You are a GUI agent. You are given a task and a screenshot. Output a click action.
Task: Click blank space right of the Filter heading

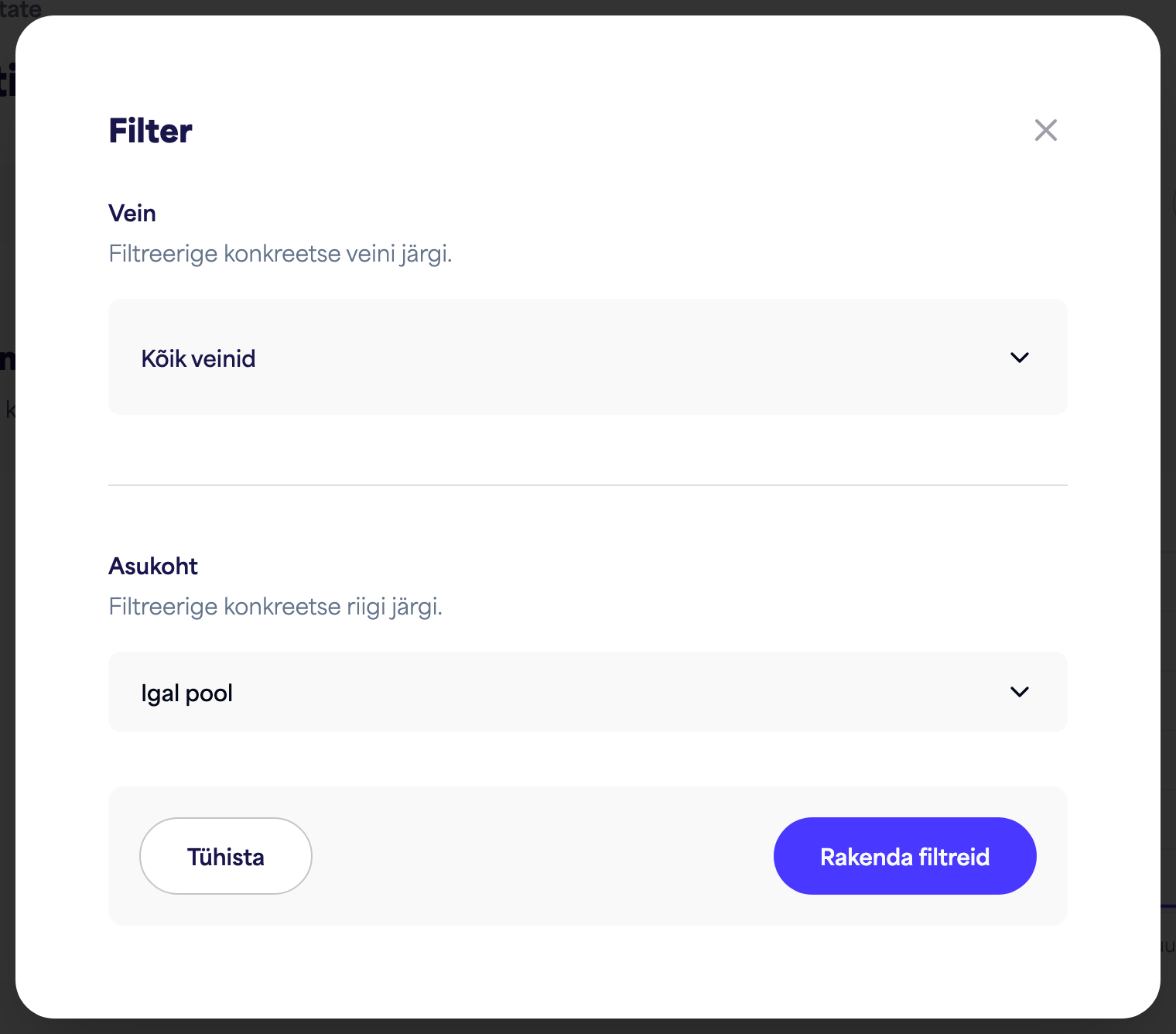click(611, 131)
